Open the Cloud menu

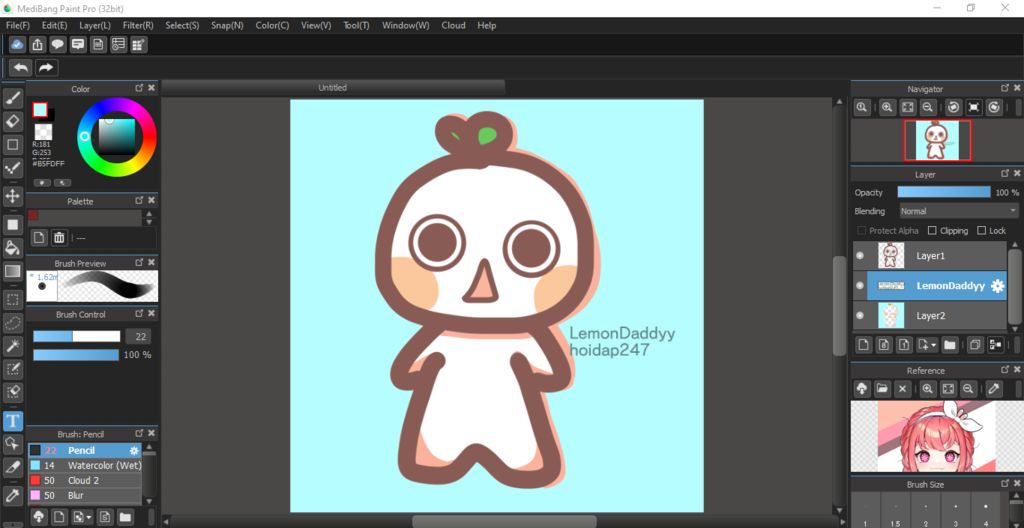click(453, 25)
